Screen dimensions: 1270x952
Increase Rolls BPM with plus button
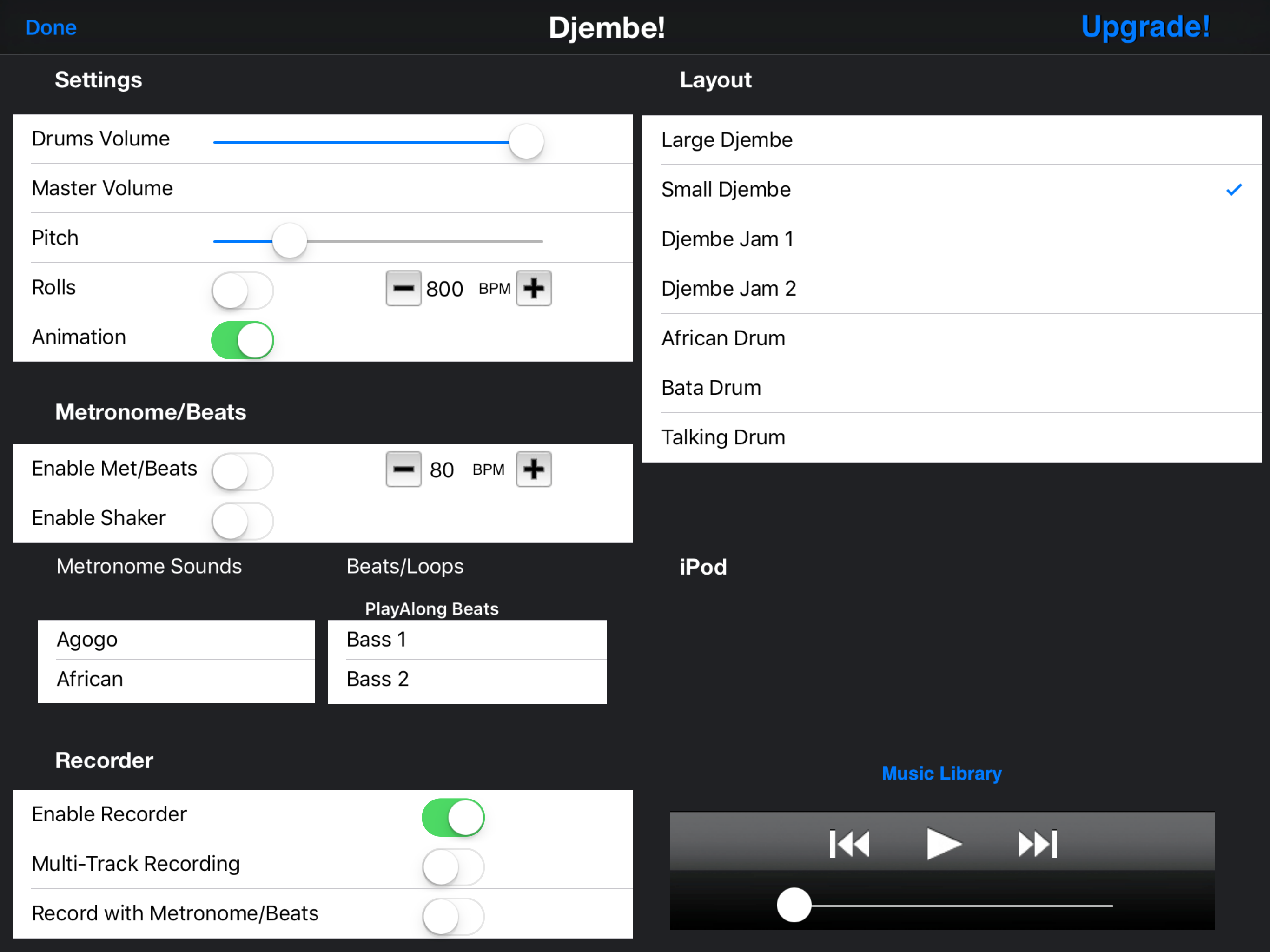533,288
